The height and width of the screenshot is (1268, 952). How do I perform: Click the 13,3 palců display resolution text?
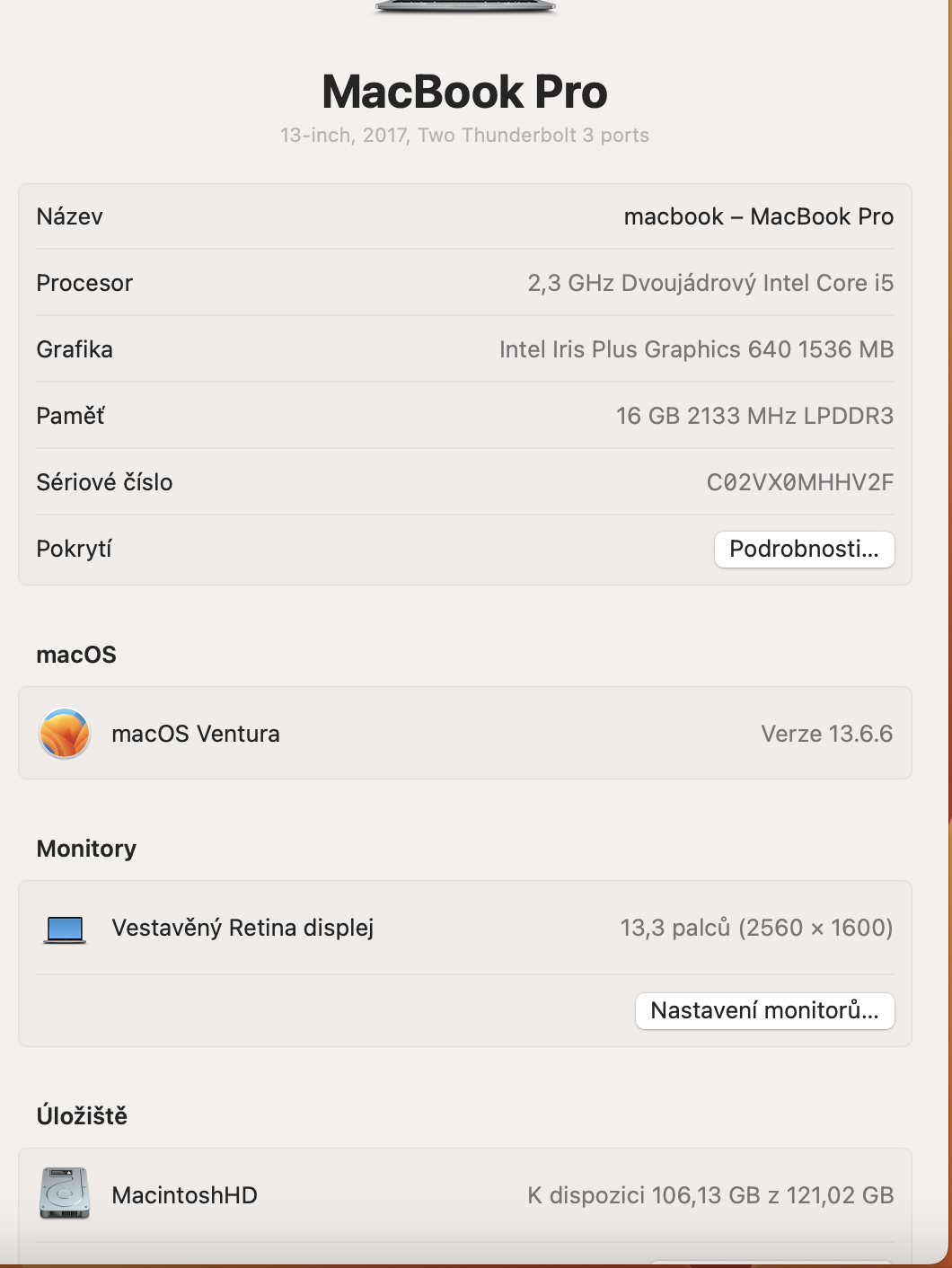tap(756, 928)
